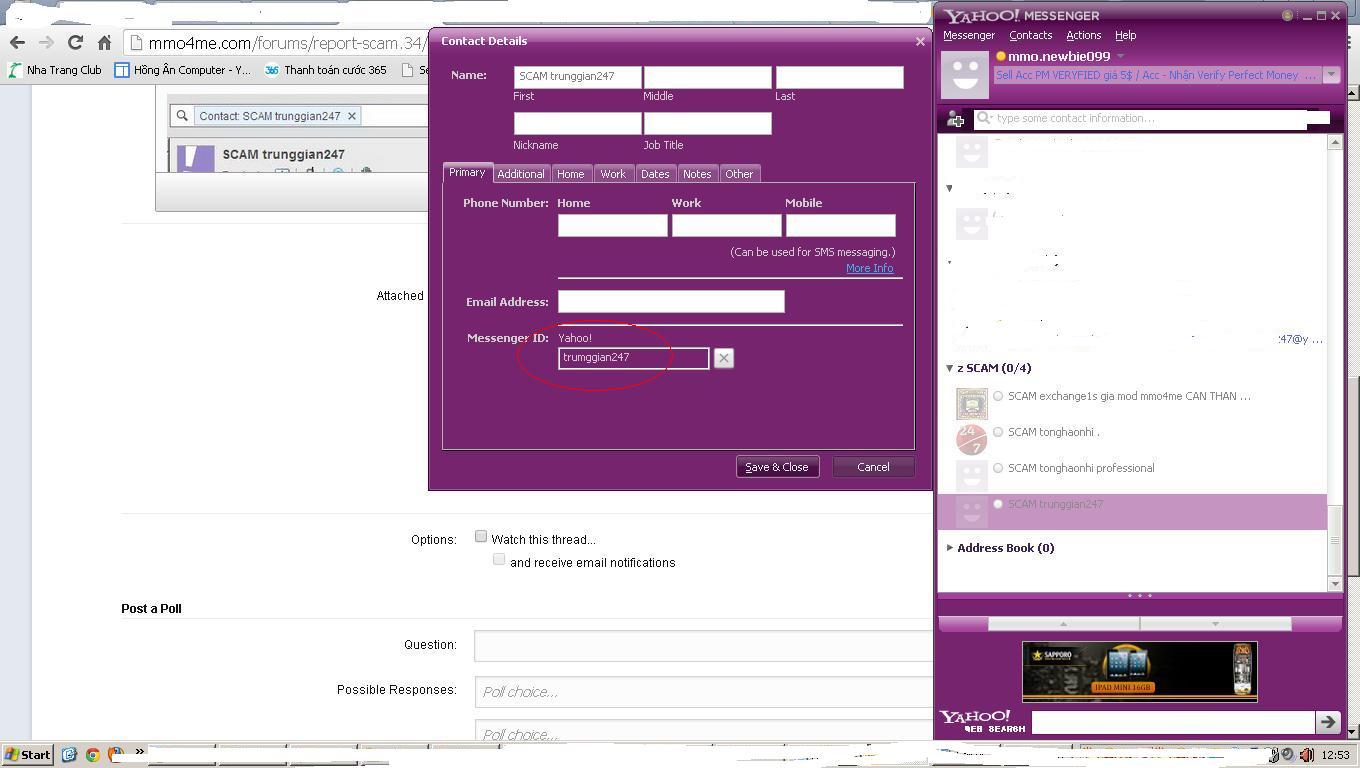Expand the 'Address Book (0)' group
Image resolution: width=1360 pixels, height=768 pixels.
(x=949, y=548)
